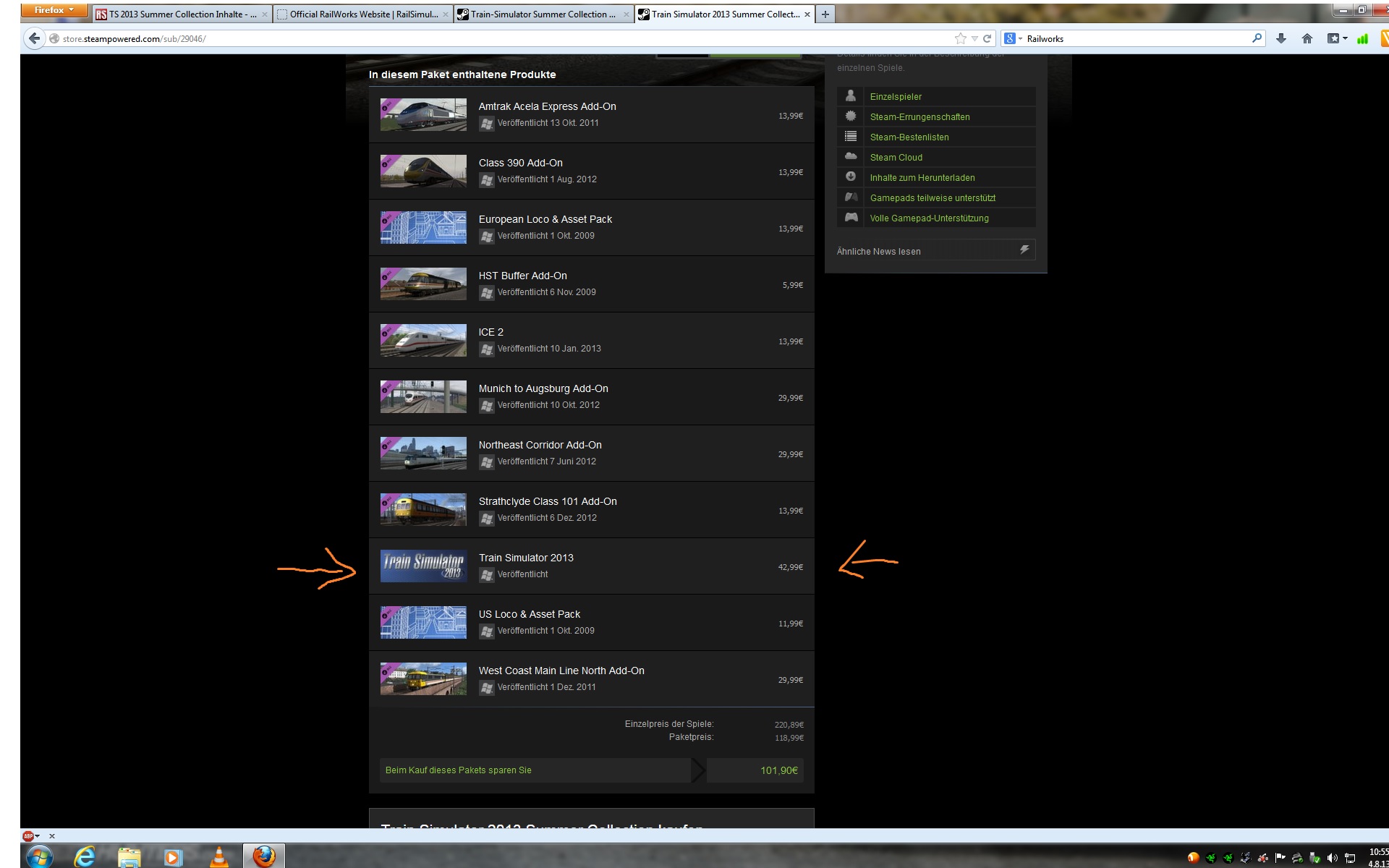Launch VLC media player from the taskbar
The image size is (1389, 868).
click(218, 857)
